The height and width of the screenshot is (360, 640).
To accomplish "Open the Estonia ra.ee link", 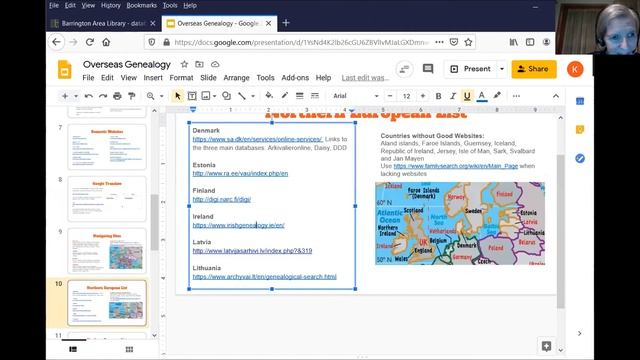I will [x=240, y=173].
